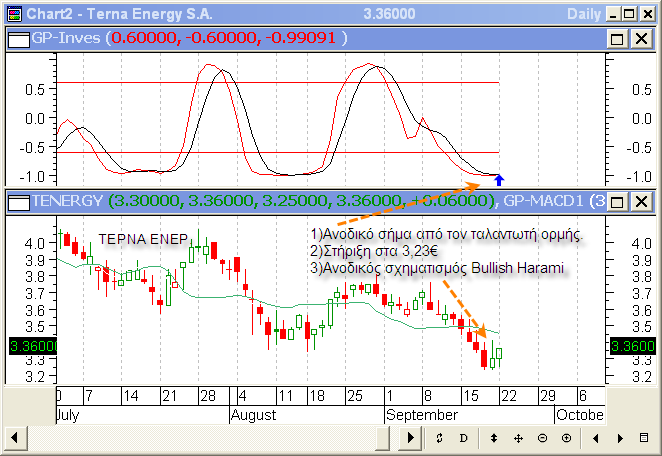
Task: Click the four-way pan arrows icon
Action: [518, 439]
